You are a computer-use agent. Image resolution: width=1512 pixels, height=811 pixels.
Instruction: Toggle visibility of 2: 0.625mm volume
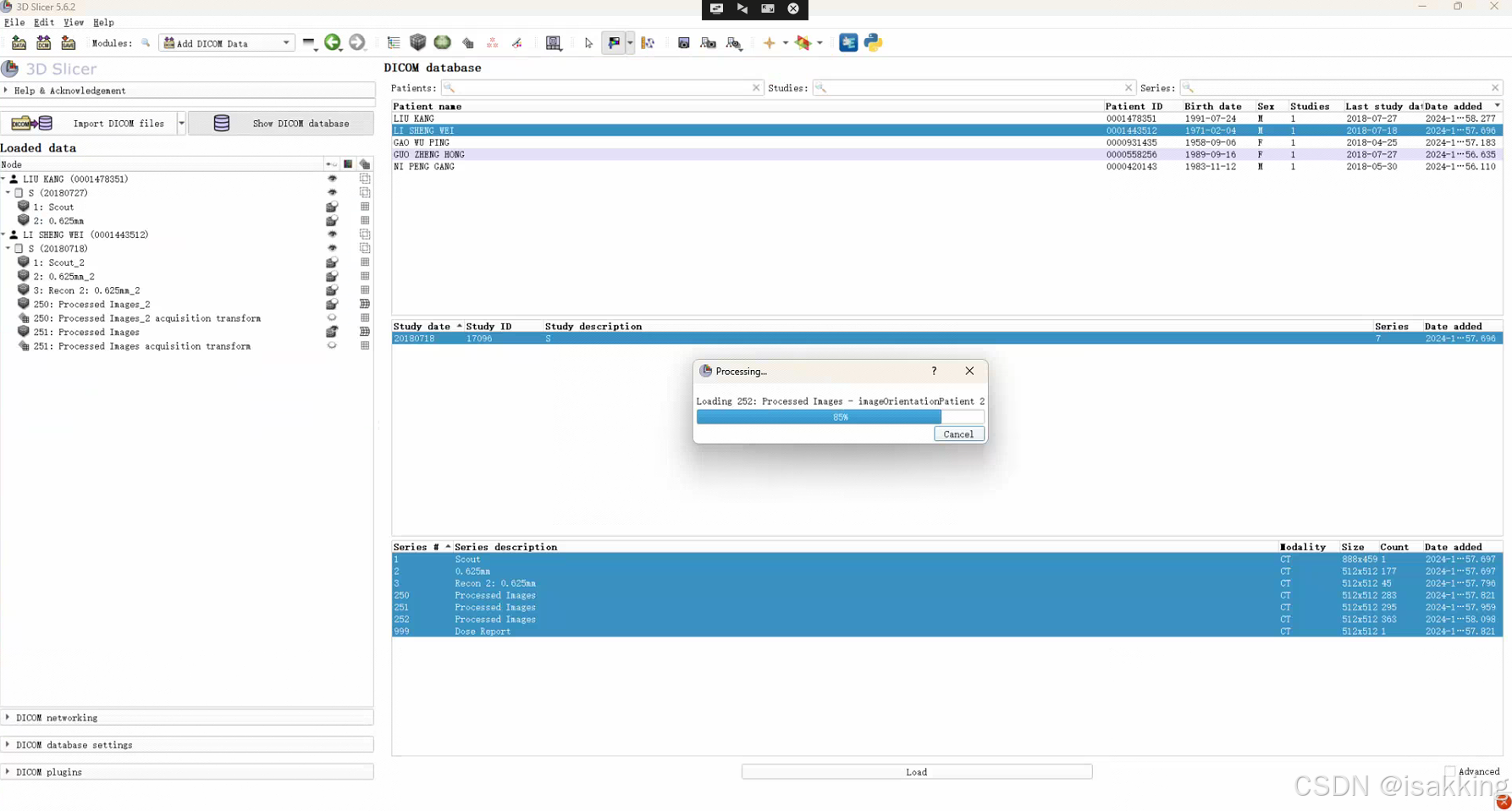pyautogui.click(x=332, y=221)
